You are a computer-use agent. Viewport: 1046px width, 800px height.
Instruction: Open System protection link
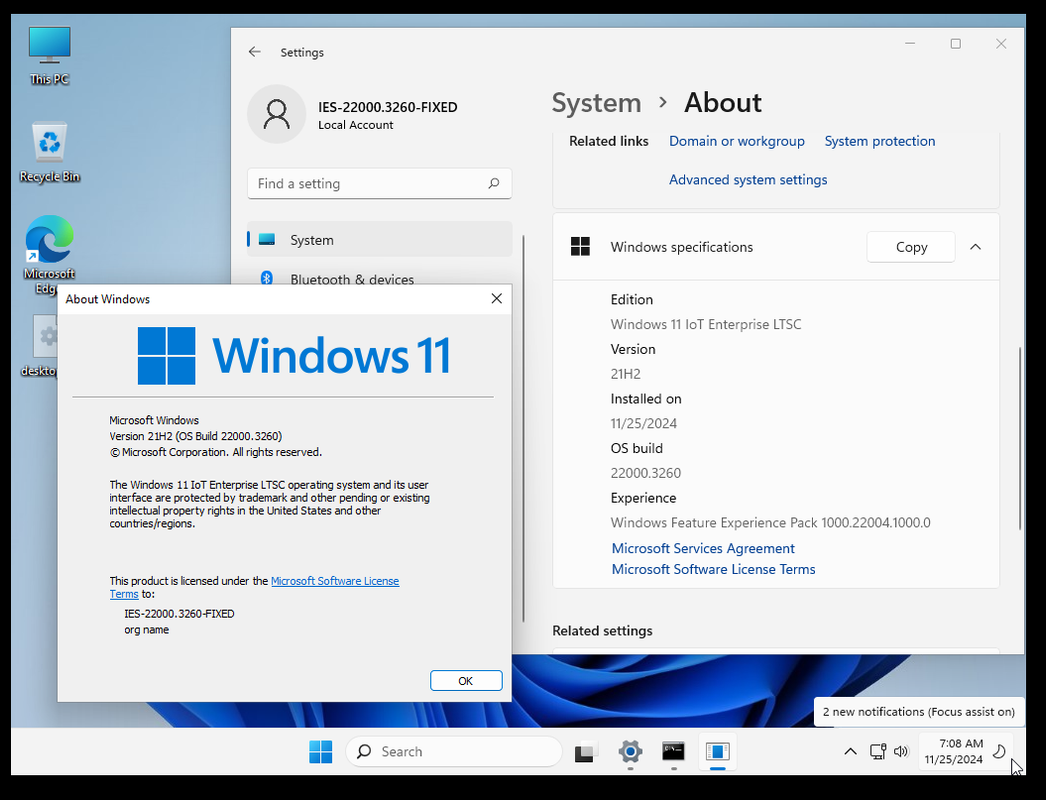[x=879, y=141]
